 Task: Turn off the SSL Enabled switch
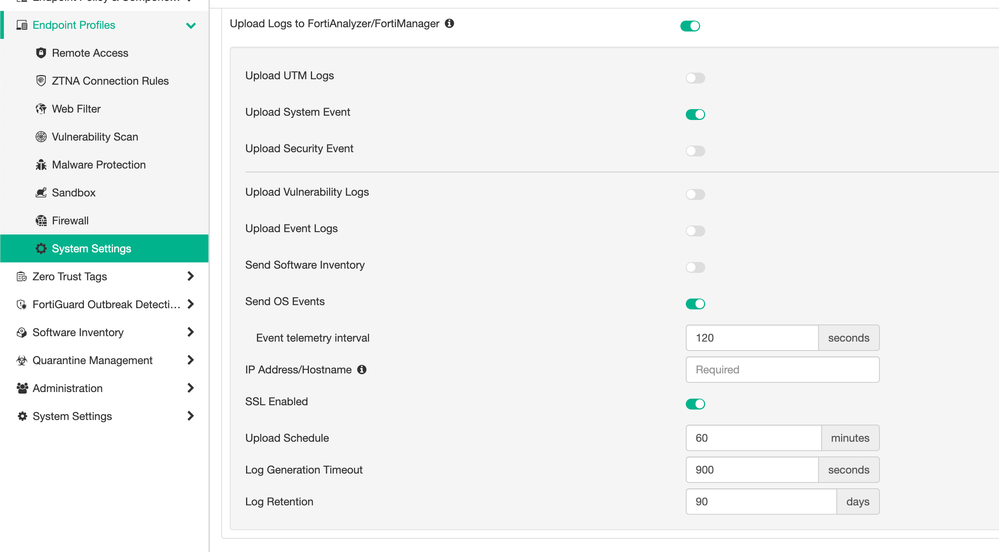click(695, 404)
